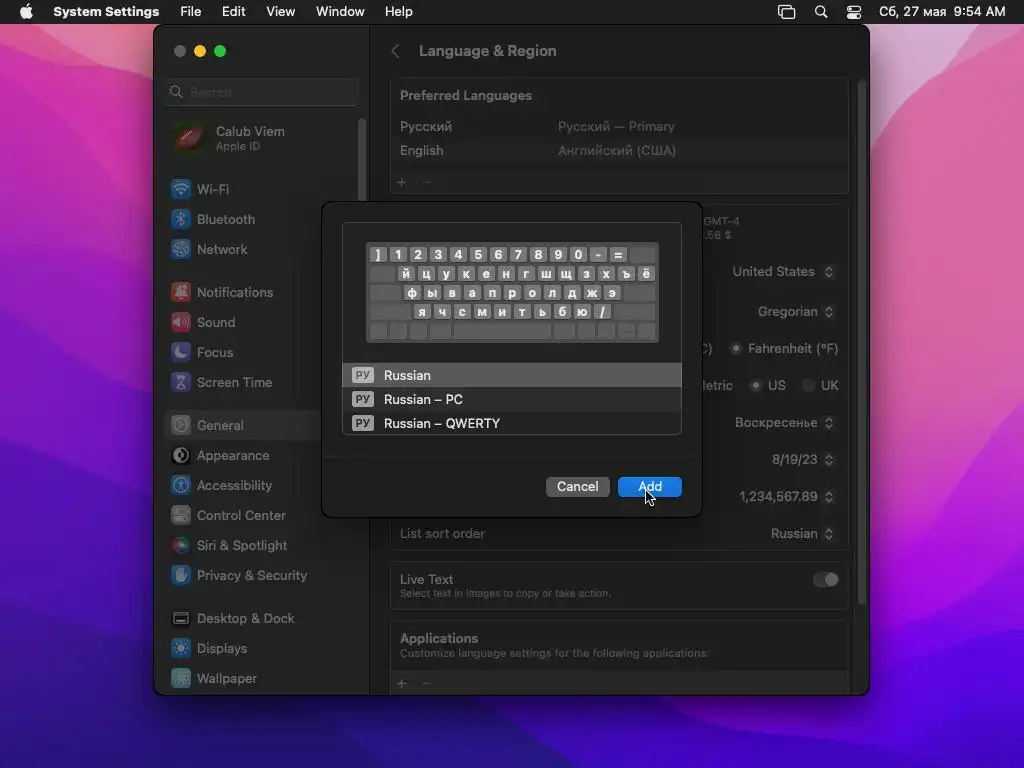Open the Gregorian calendar dropdown
The width and height of the screenshot is (1024, 768).
tap(795, 312)
